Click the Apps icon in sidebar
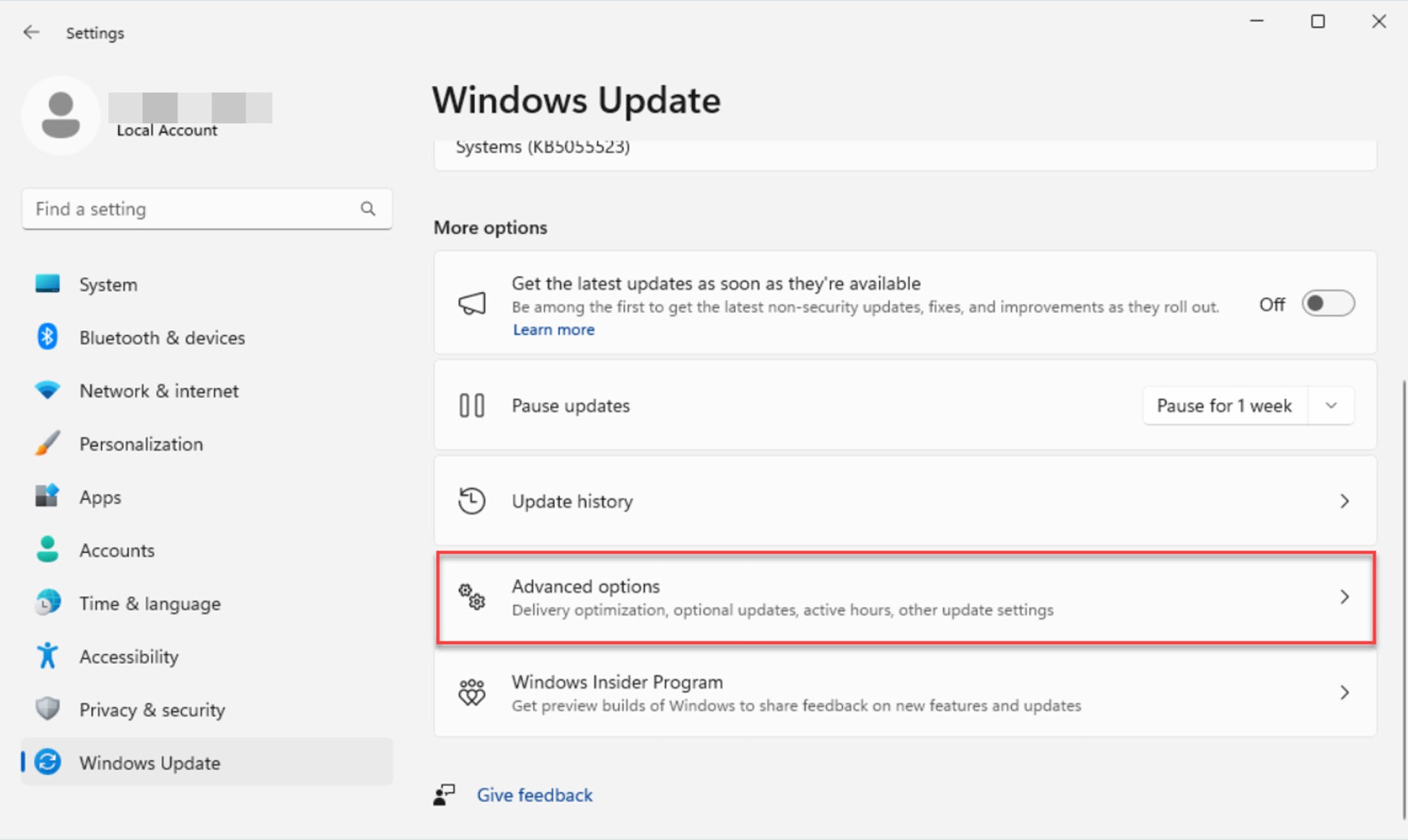 pos(47,496)
